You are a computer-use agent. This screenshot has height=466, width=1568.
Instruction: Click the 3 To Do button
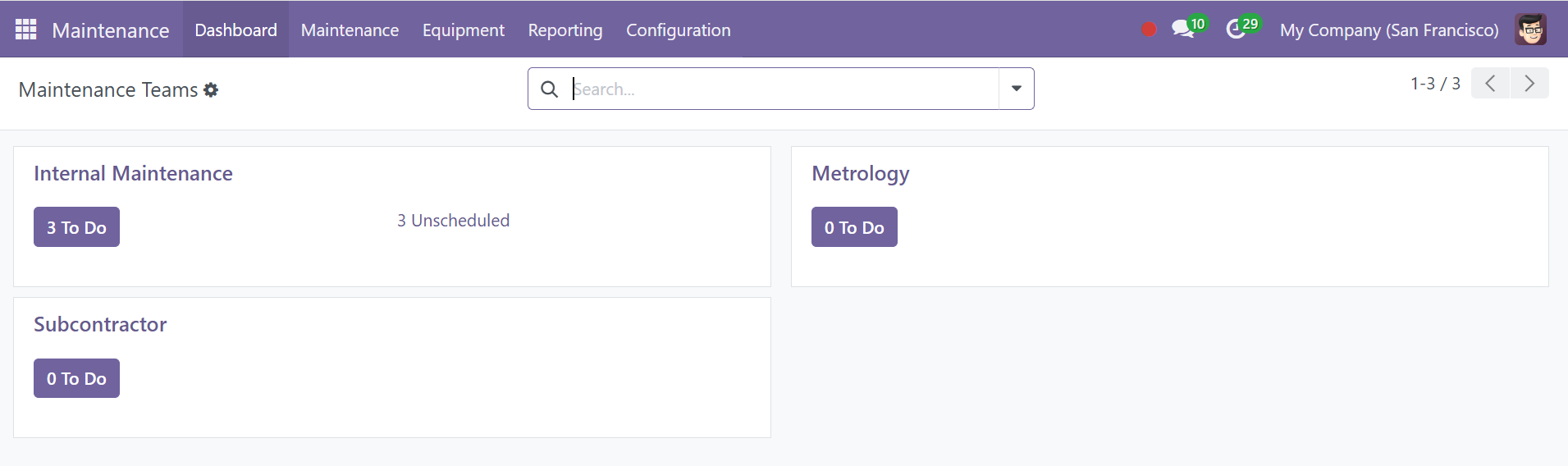76,227
